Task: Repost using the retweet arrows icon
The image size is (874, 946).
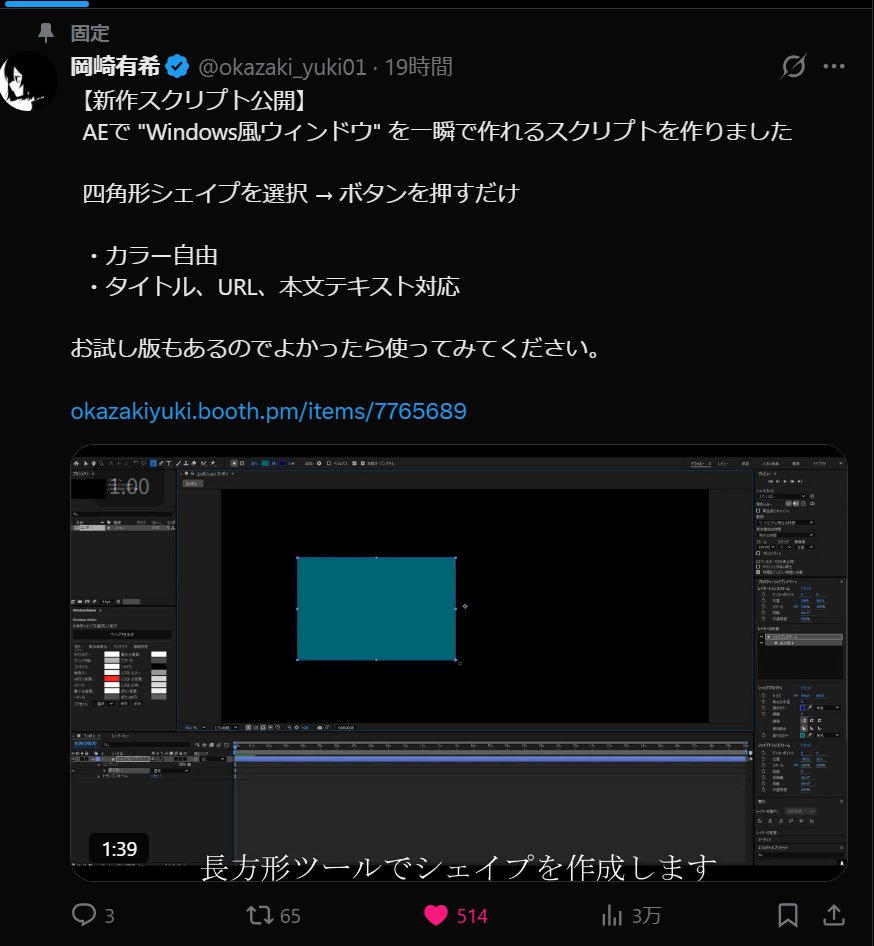Action: tap(260, 915)
